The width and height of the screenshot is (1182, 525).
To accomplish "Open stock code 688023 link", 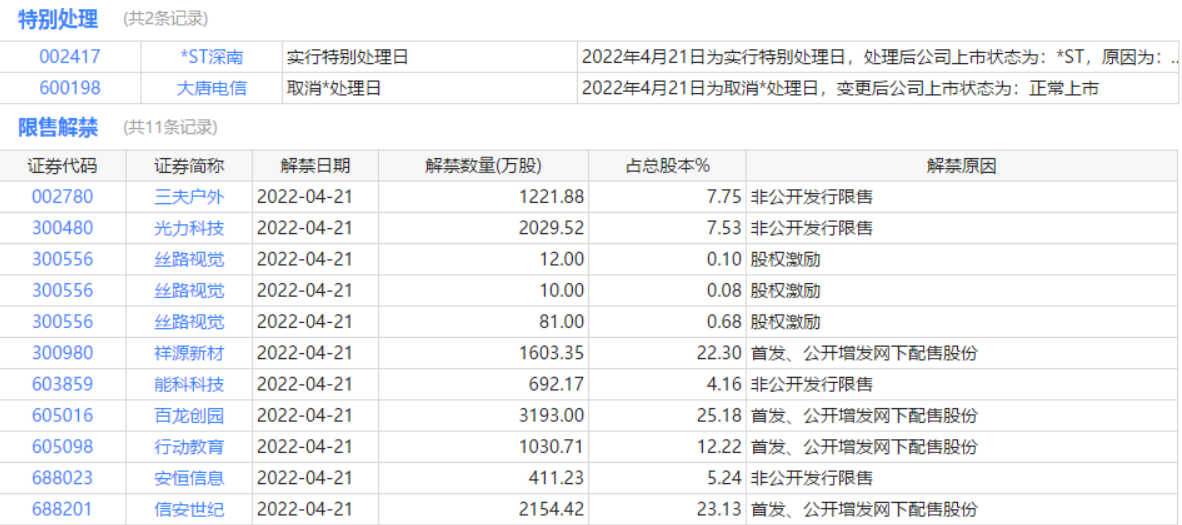I will pos(63,478).
